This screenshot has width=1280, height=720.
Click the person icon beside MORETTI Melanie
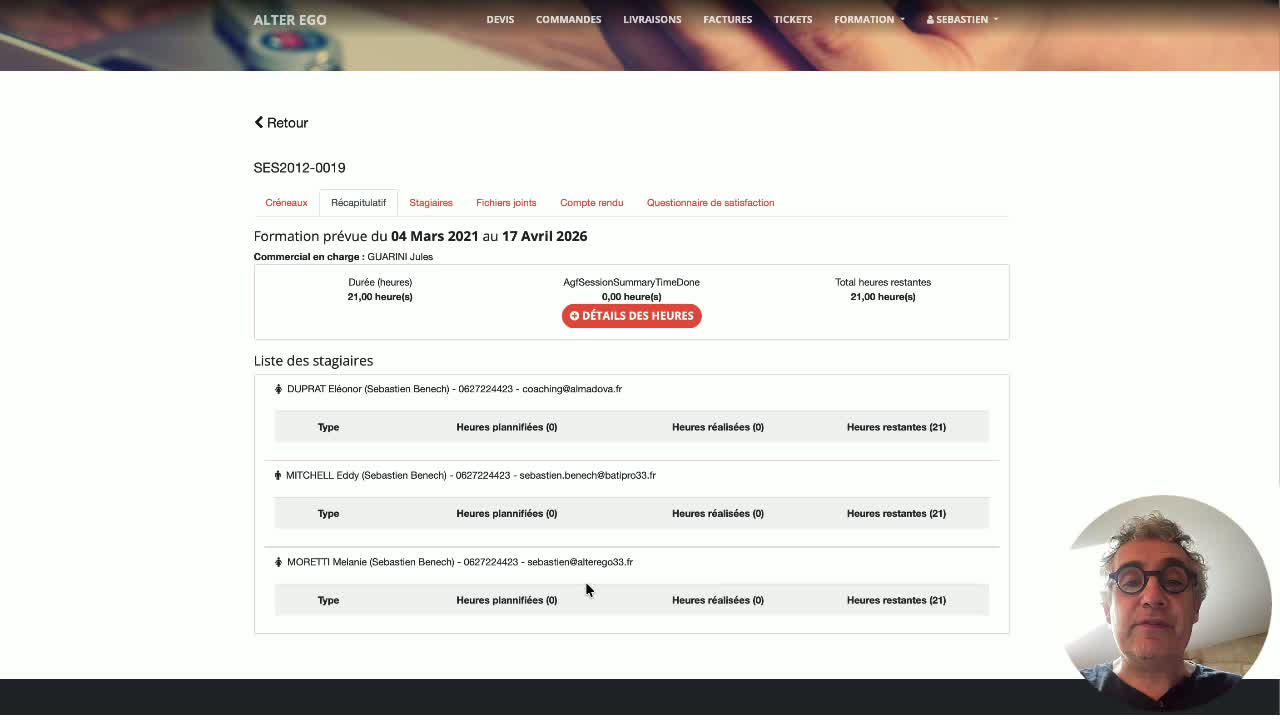click(279, 562)
